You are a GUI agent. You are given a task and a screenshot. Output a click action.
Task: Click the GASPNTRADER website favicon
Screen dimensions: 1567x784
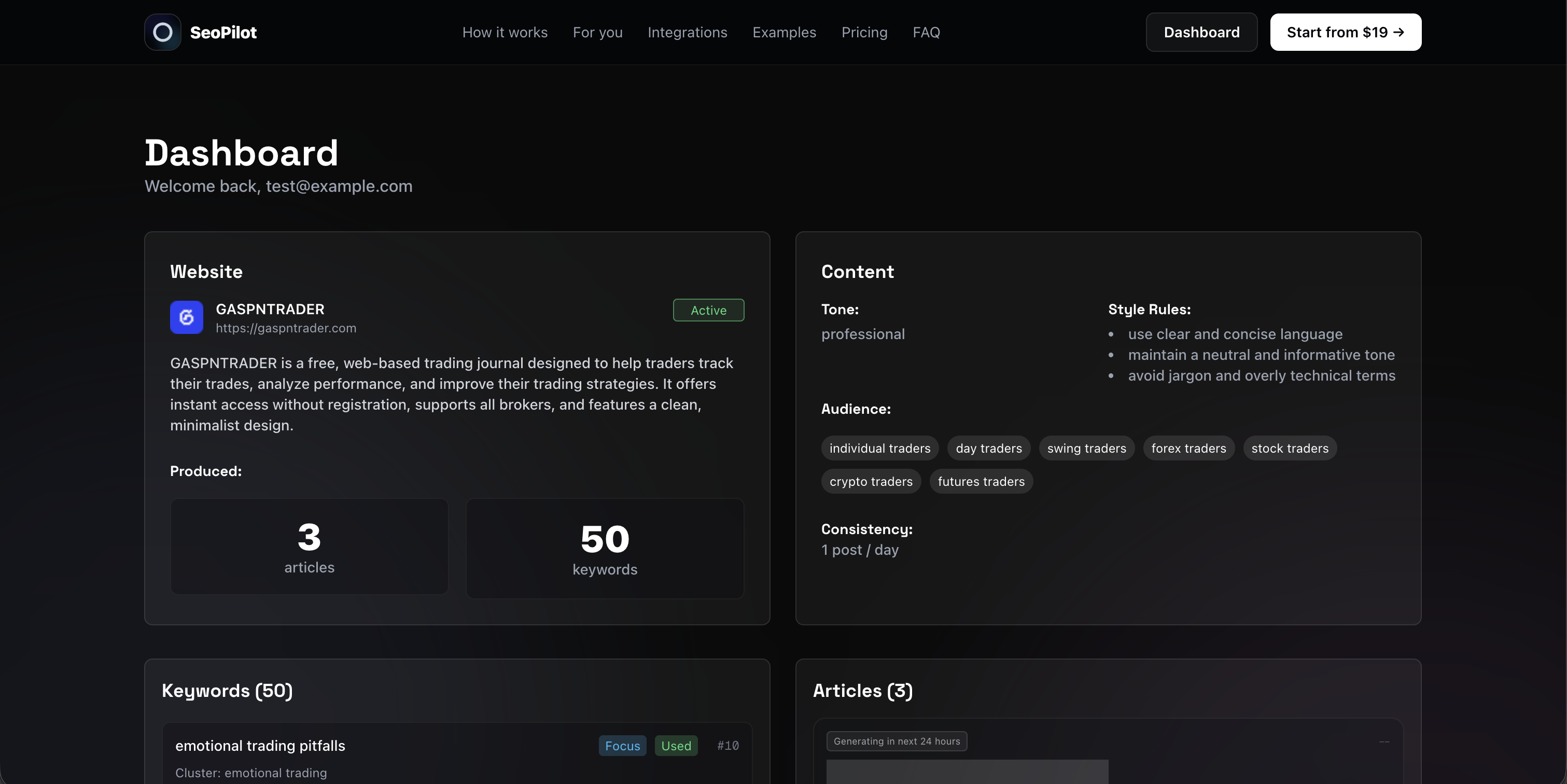(186, 317)
